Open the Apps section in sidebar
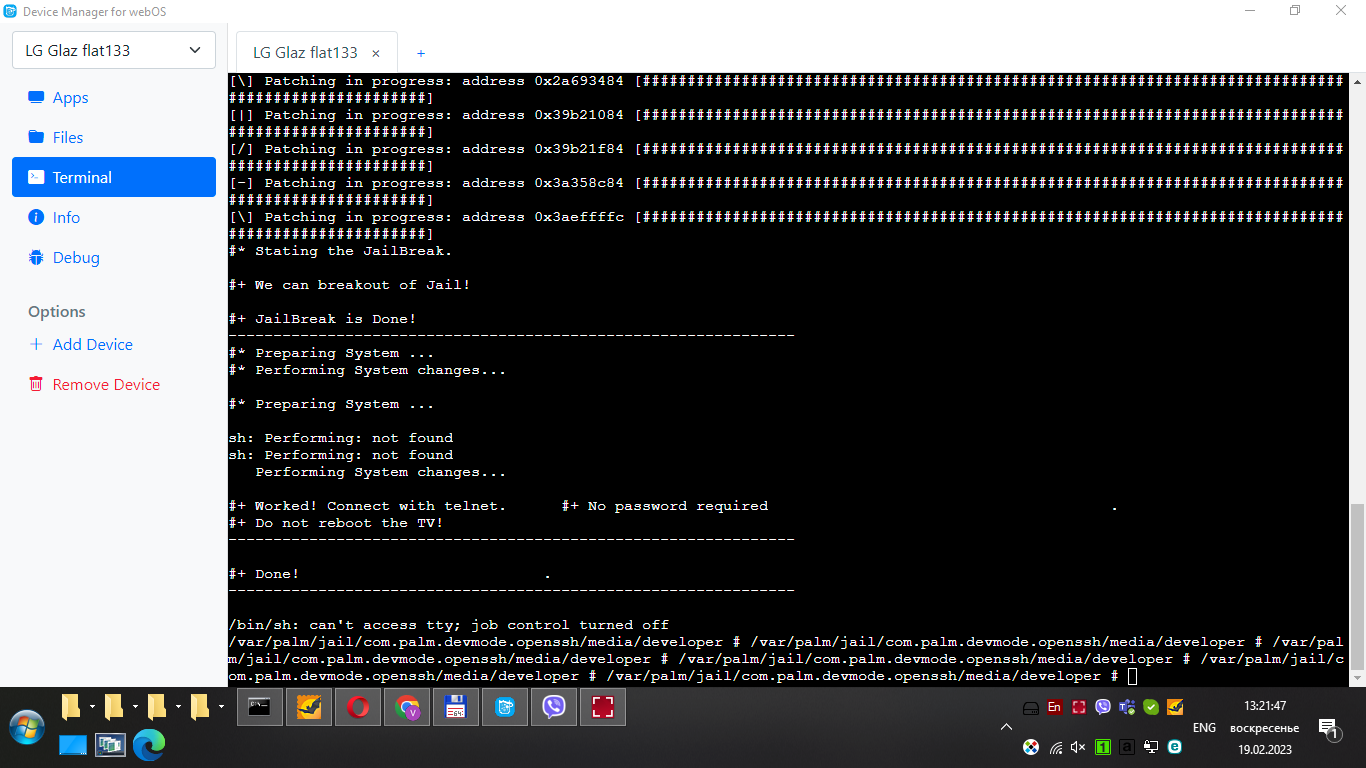 pyautogui.click(x=70, y=98)
